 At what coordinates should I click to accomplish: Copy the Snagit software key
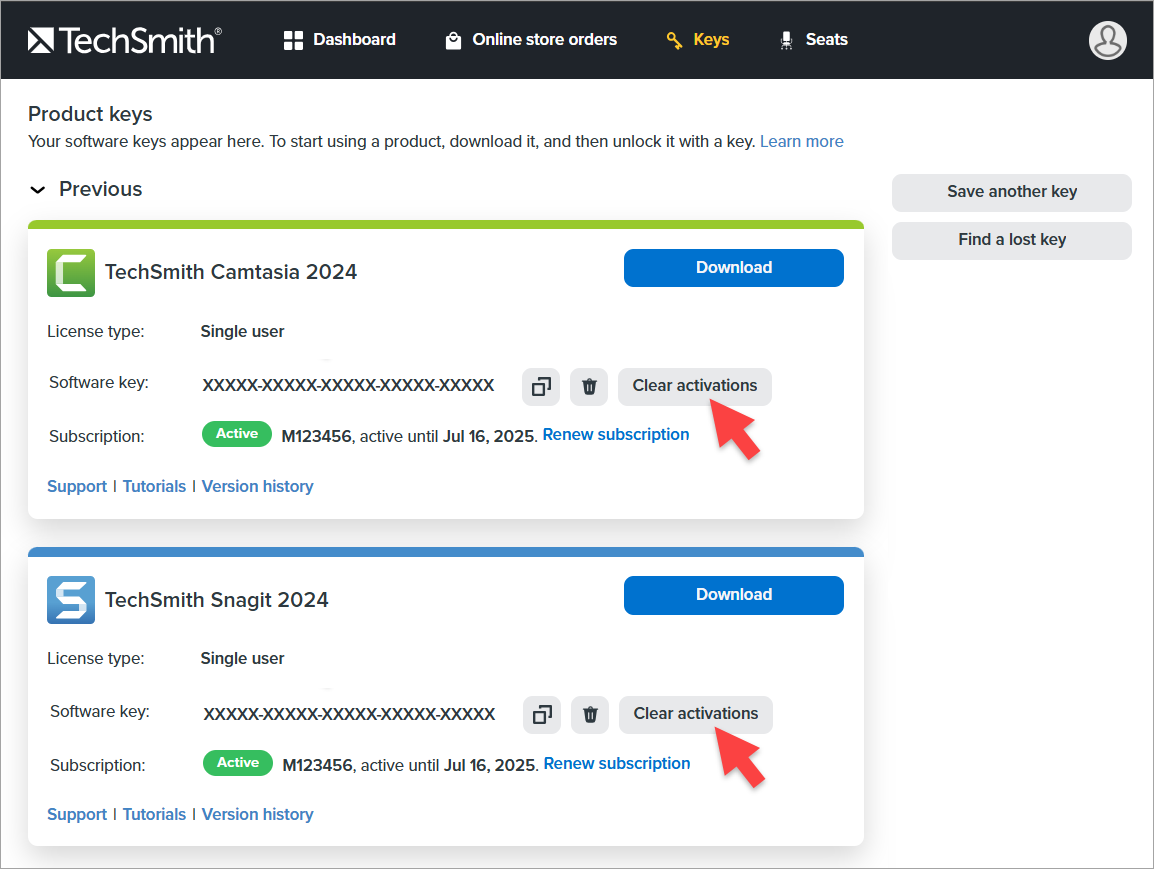click(x=542, y=714)
